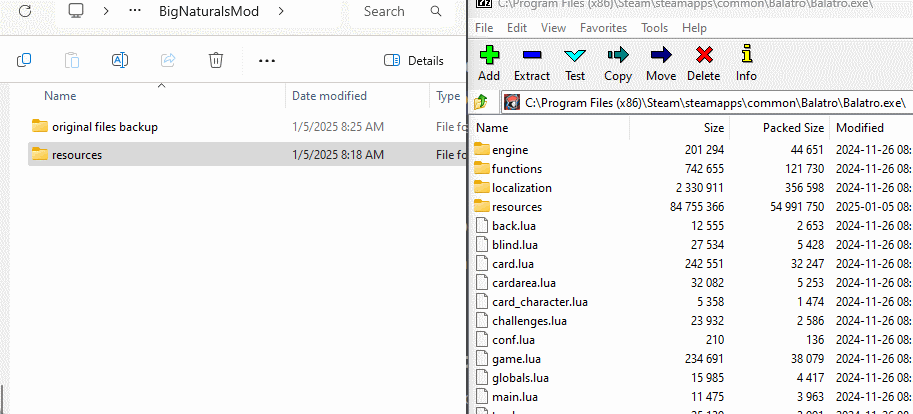Toggle the Explorer Details pane
913x414 pixels.
pos(414,61)
